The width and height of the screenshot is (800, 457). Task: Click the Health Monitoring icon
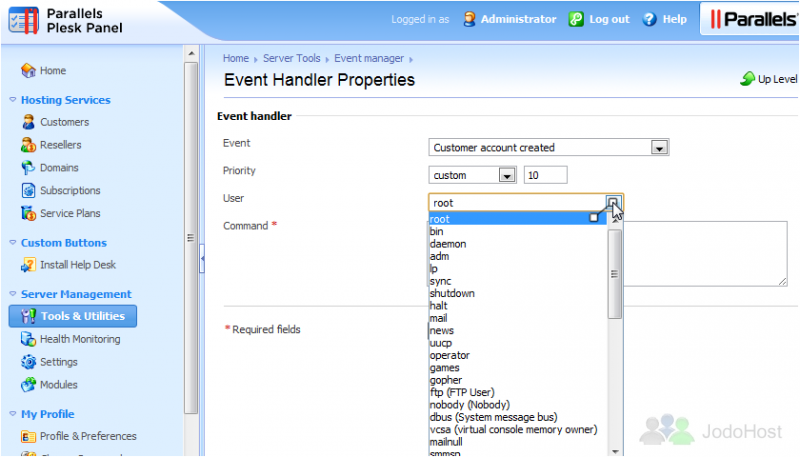pos(28,339)
